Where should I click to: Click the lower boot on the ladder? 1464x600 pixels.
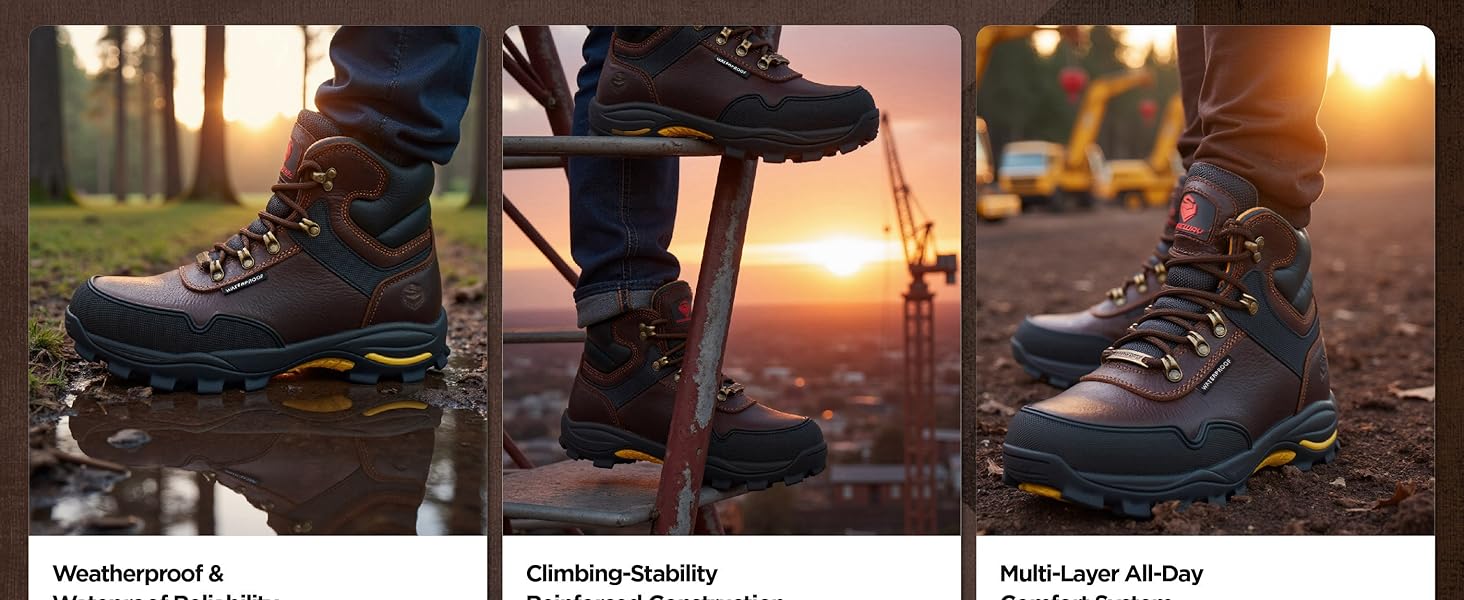[x=690, y=395]
